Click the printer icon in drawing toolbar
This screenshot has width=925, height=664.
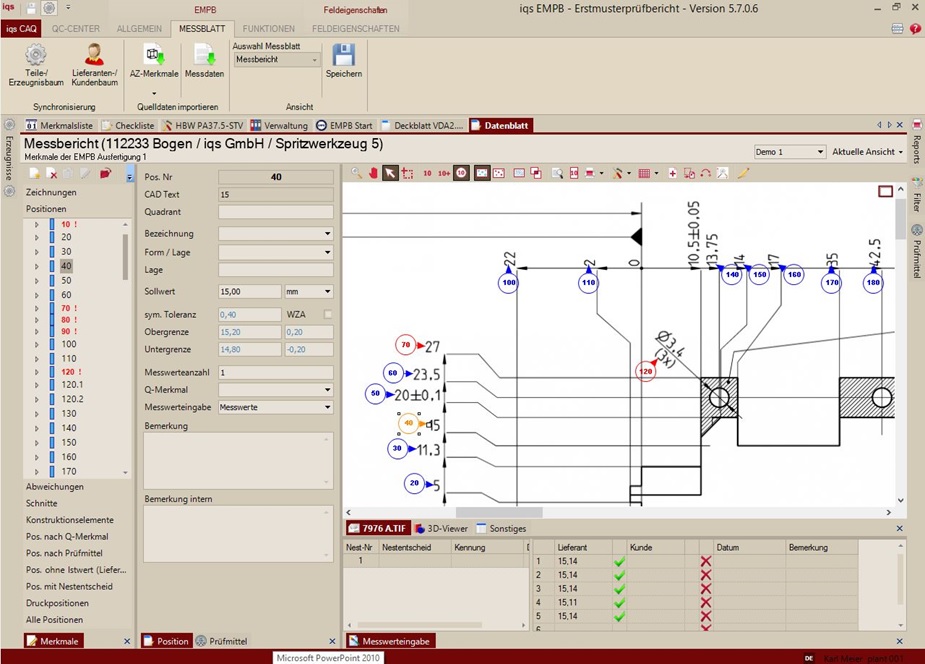coord(589,173)
